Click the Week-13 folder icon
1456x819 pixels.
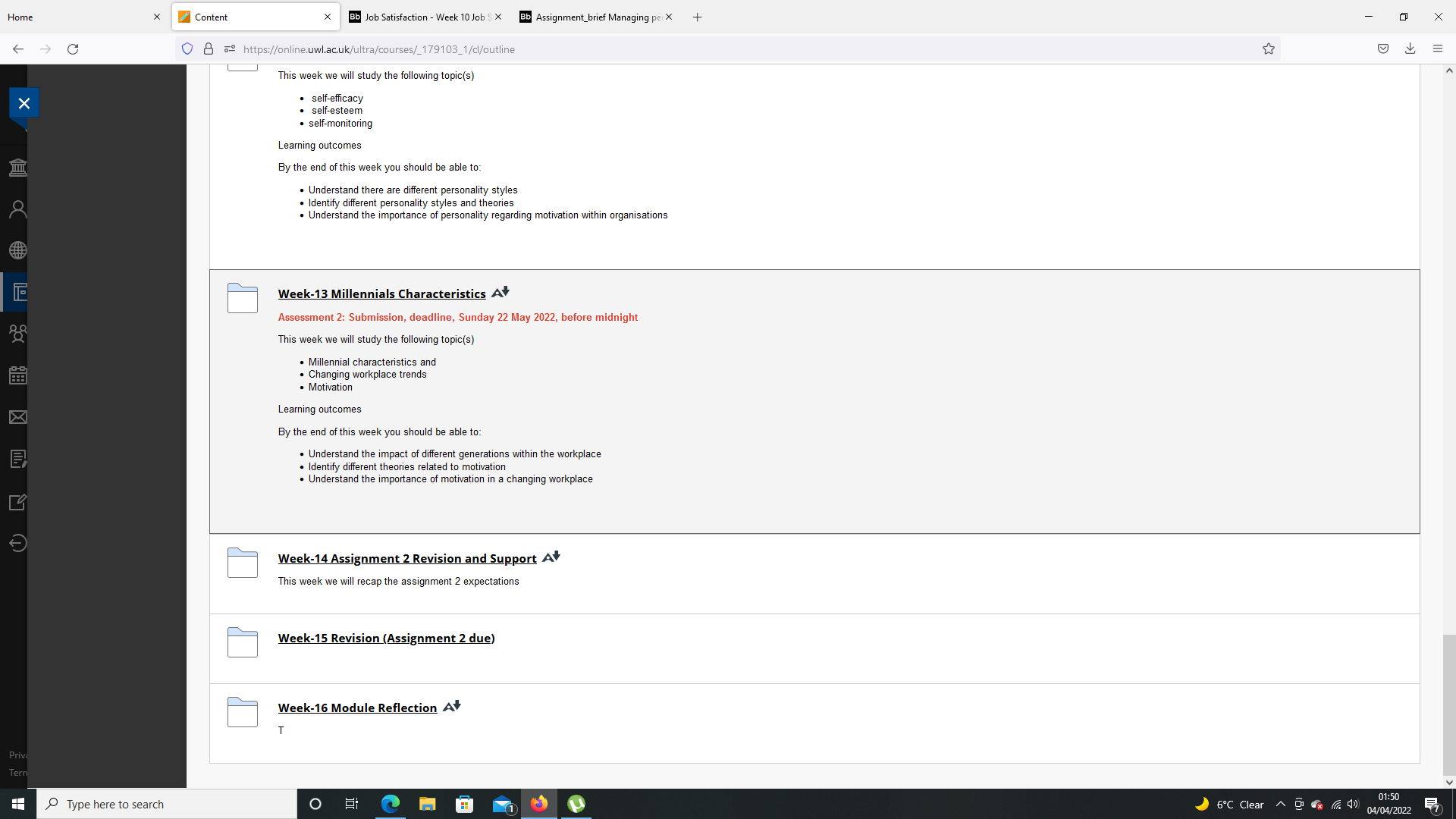point(243,298)
